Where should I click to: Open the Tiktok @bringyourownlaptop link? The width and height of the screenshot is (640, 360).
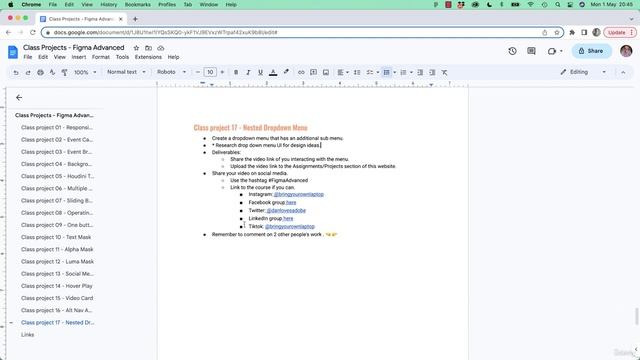pos(290,226)
